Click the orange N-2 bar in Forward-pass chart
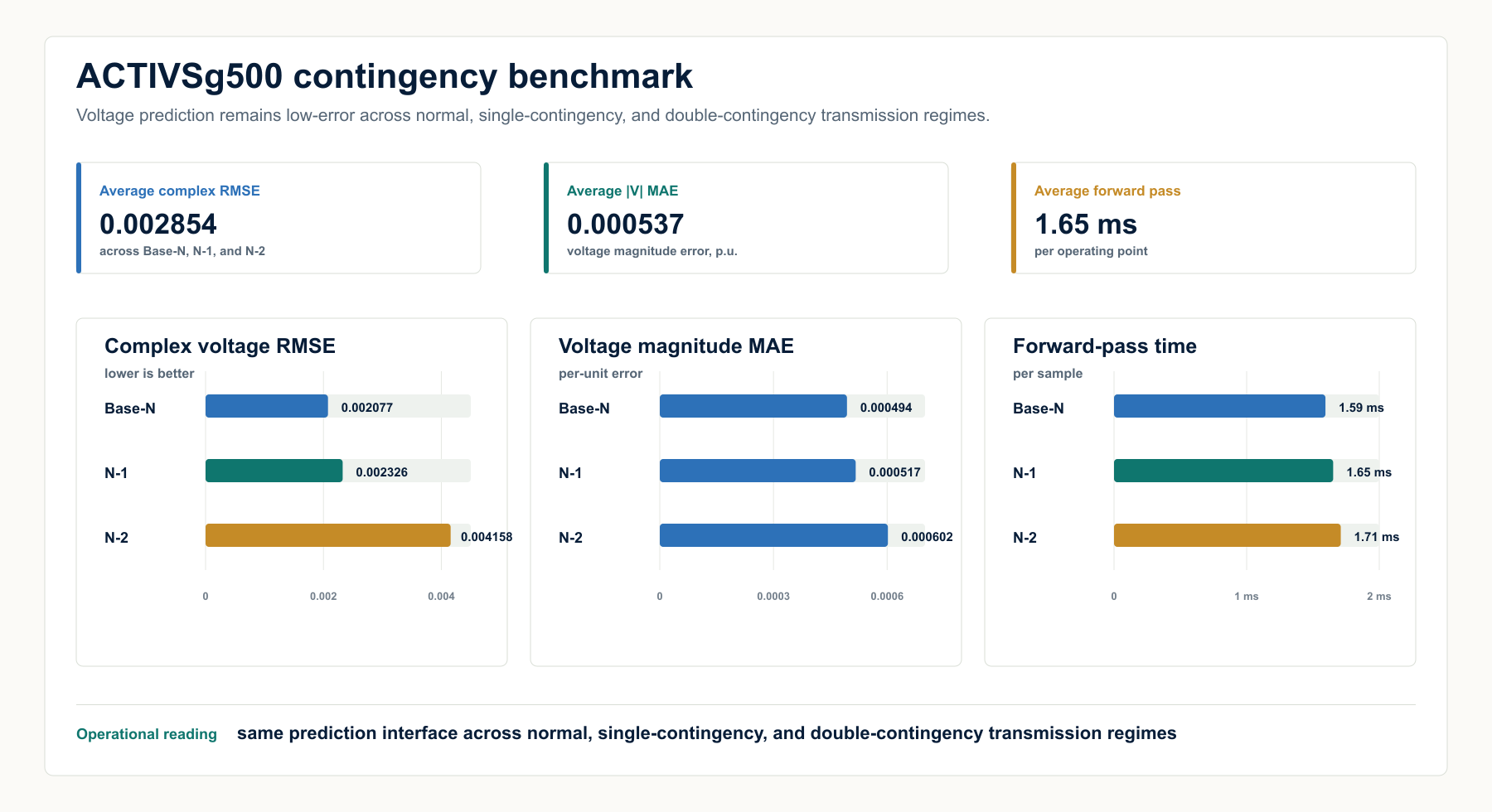This screenshot has height=812, width=1492. click(1228, 535)
